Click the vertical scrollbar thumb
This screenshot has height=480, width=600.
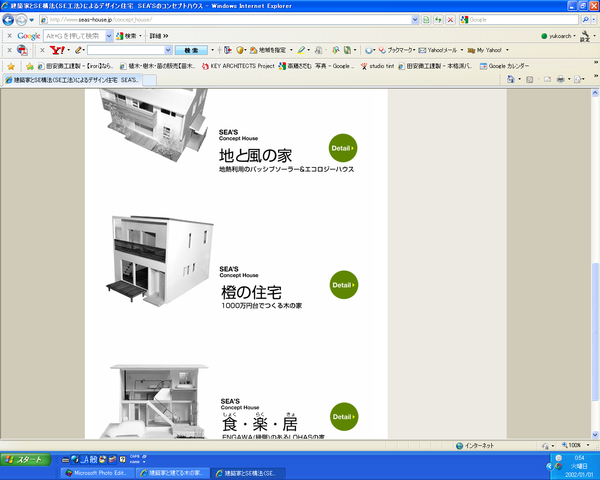point(595,332)
